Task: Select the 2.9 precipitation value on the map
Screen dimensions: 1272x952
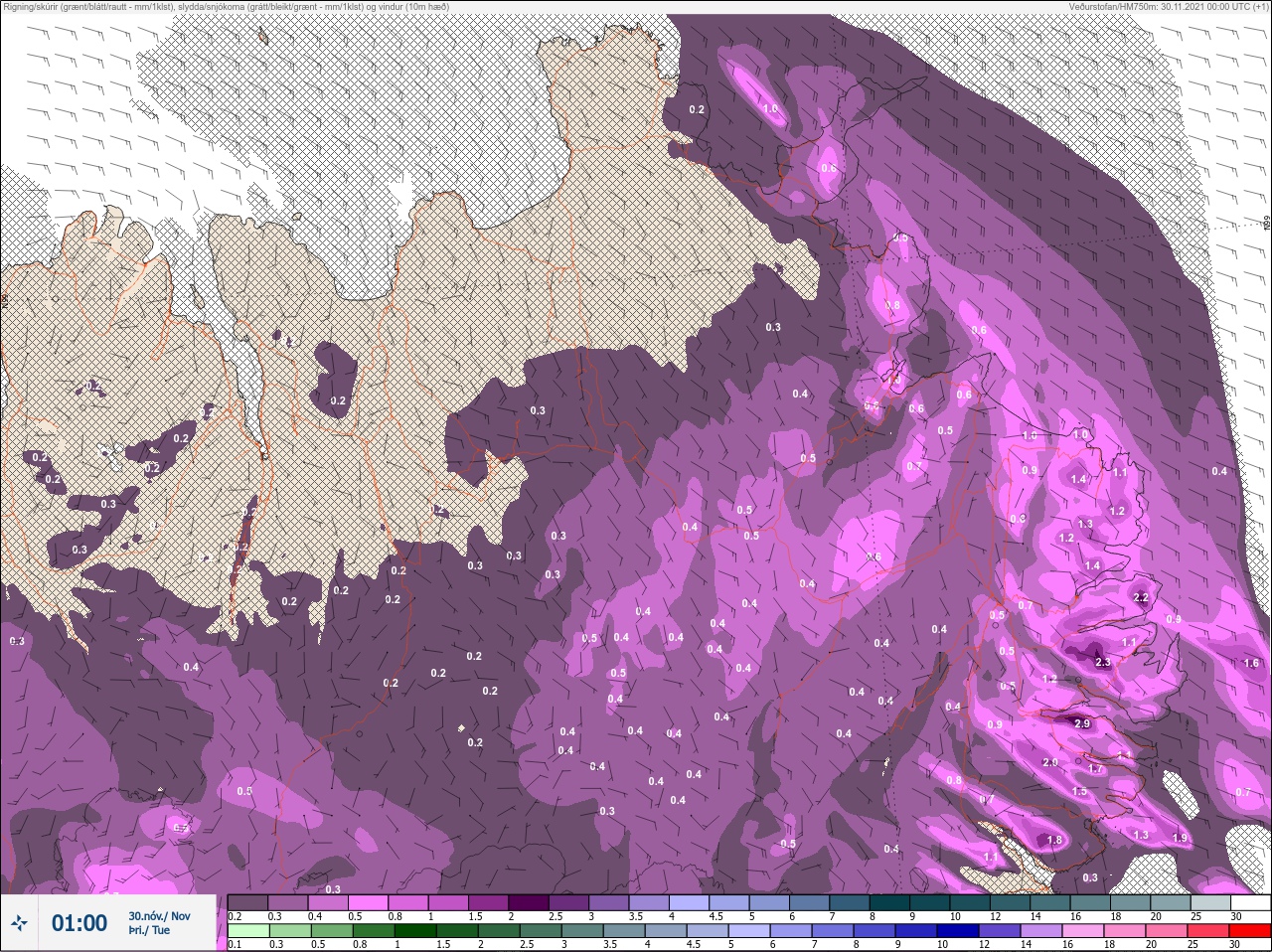Action: 1082,723
